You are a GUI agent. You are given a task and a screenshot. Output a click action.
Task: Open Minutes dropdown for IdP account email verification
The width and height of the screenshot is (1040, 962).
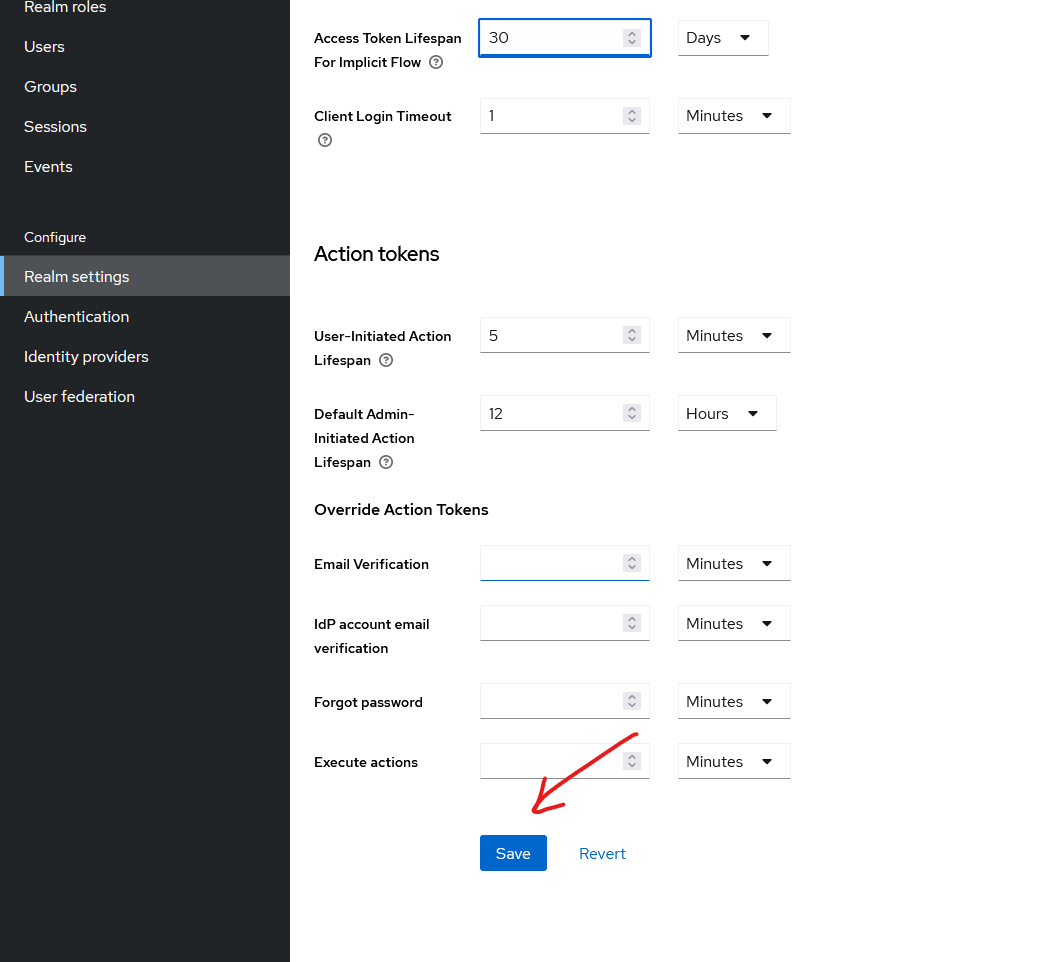733,624
